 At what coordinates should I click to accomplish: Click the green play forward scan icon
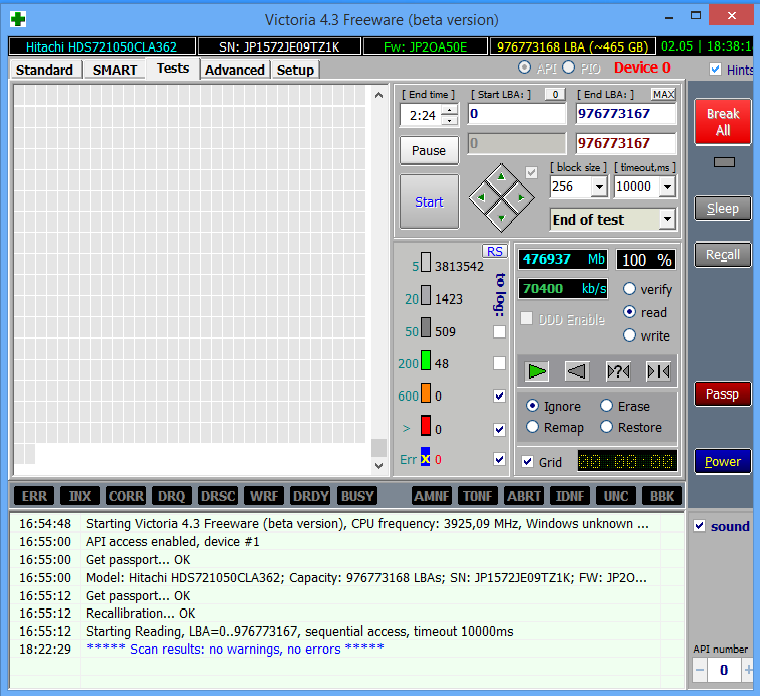pos(537,372)
